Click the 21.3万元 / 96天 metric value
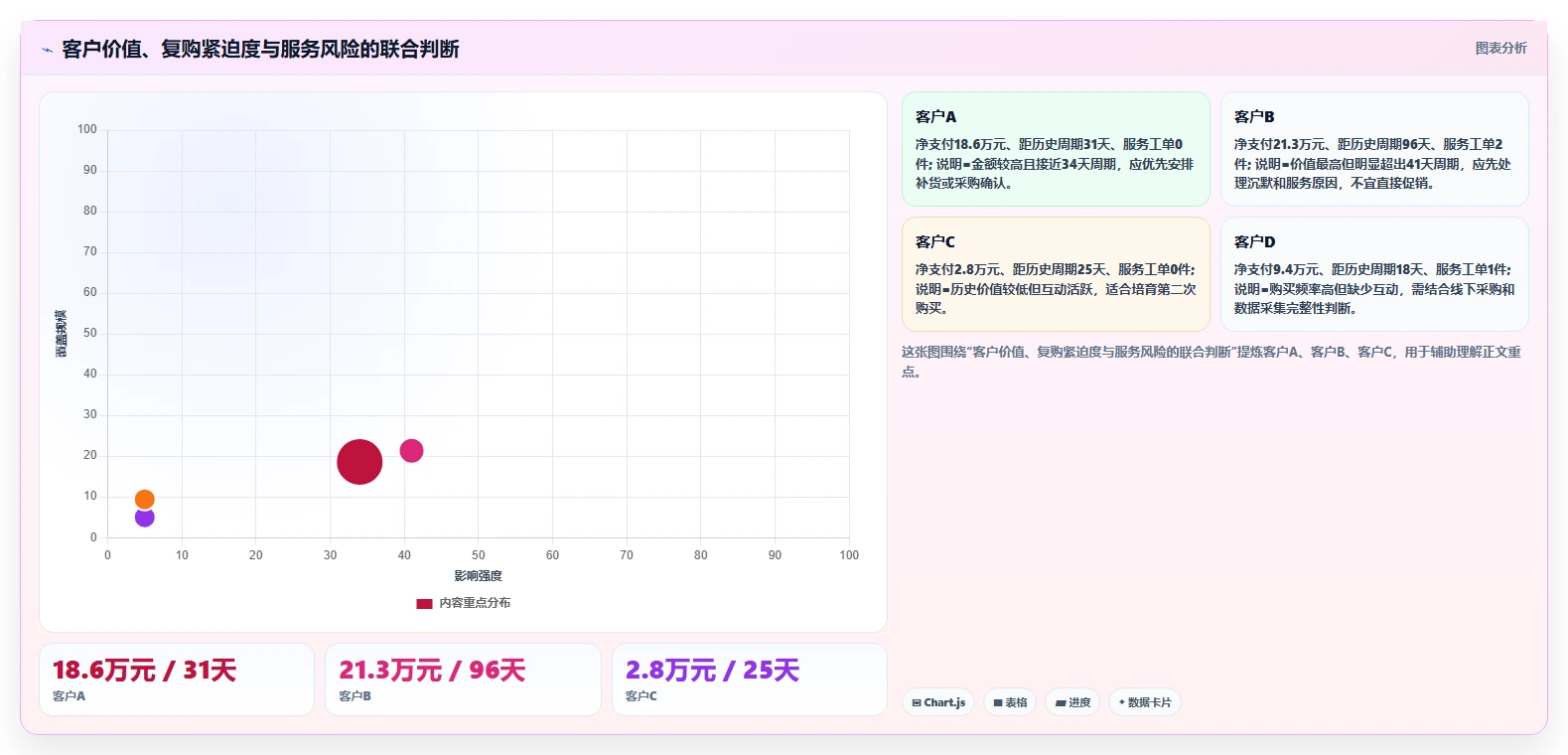 432,671
